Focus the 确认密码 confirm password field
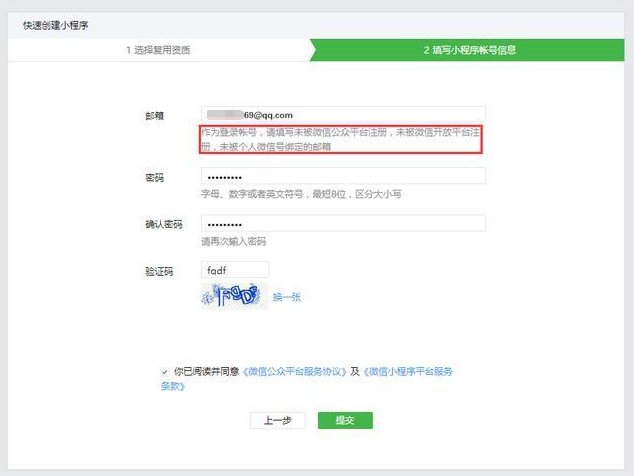Viewport: 634px width, 476px height. [343, 224]
